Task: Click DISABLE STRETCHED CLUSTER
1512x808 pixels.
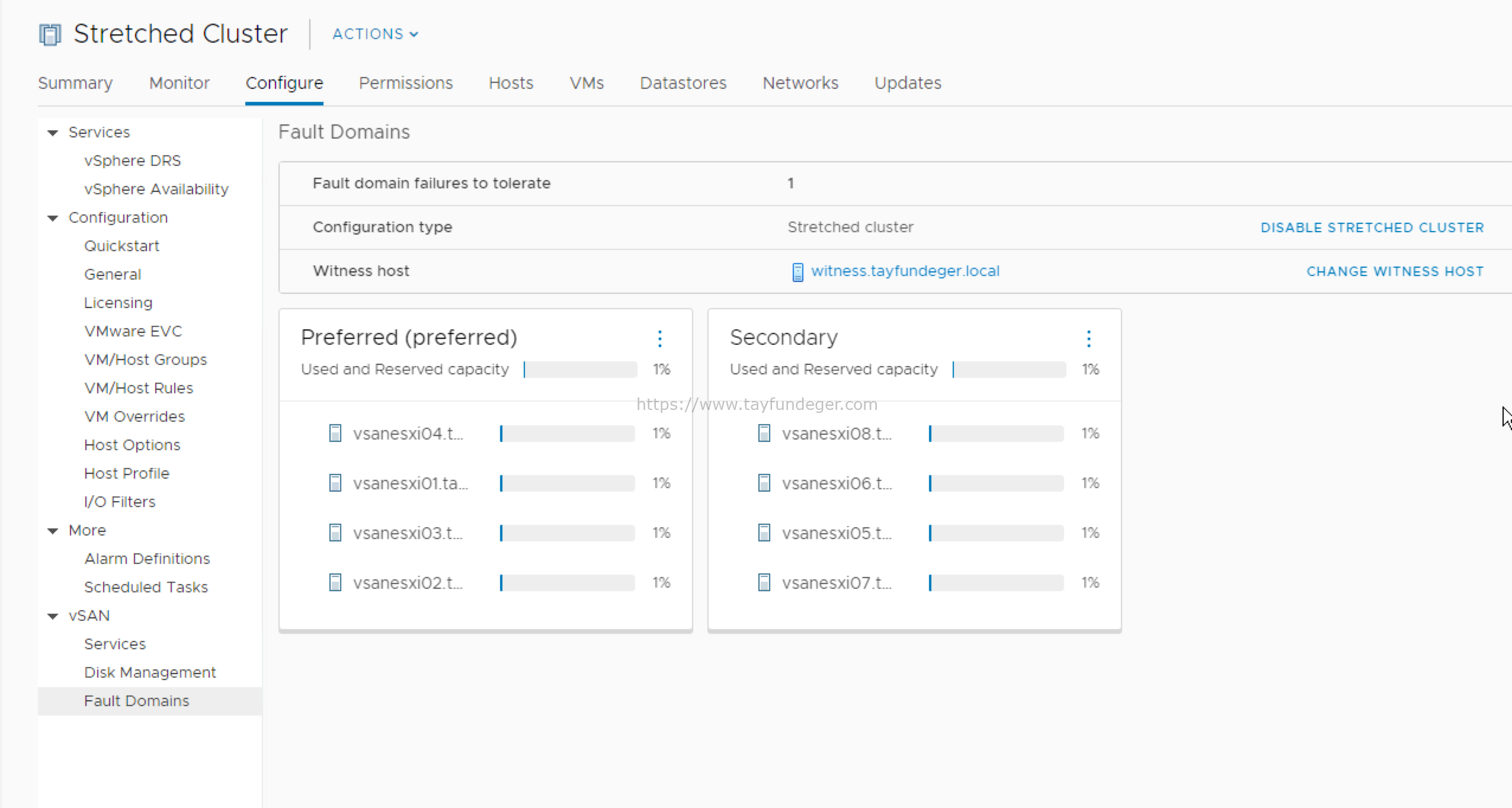Action: pyautogui.click(x=1372, y=227)
